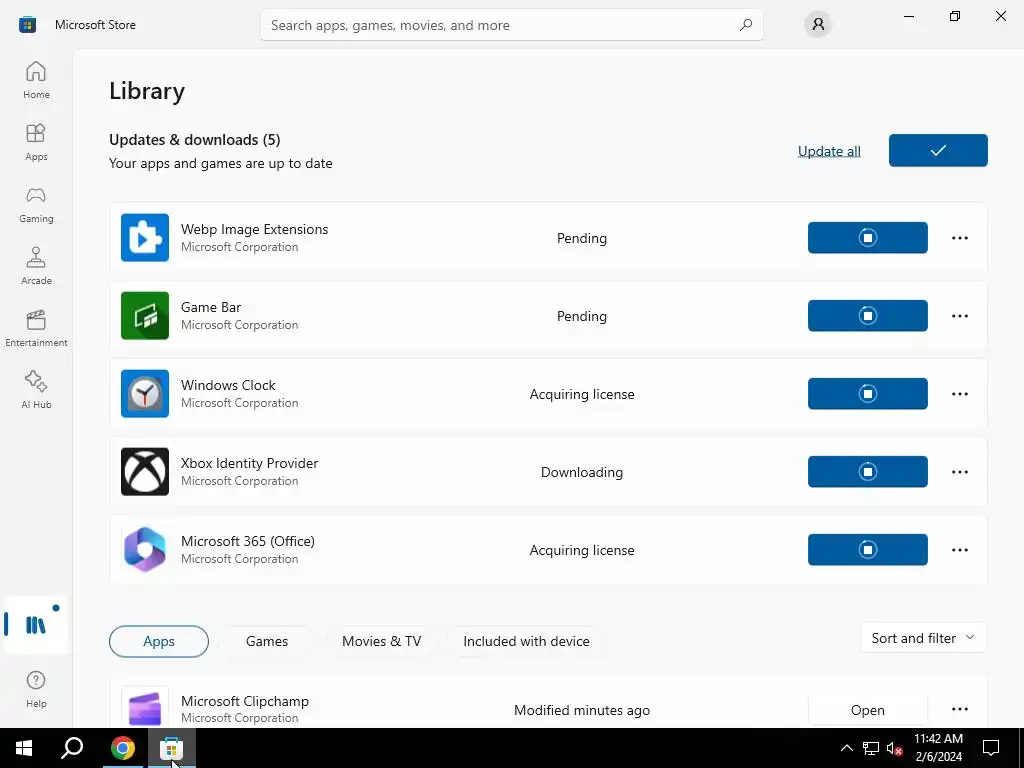This screenshot has height=768, width=1024.
Task: Expand the Sort and filter dropdown
Action: tap(923, 638)
